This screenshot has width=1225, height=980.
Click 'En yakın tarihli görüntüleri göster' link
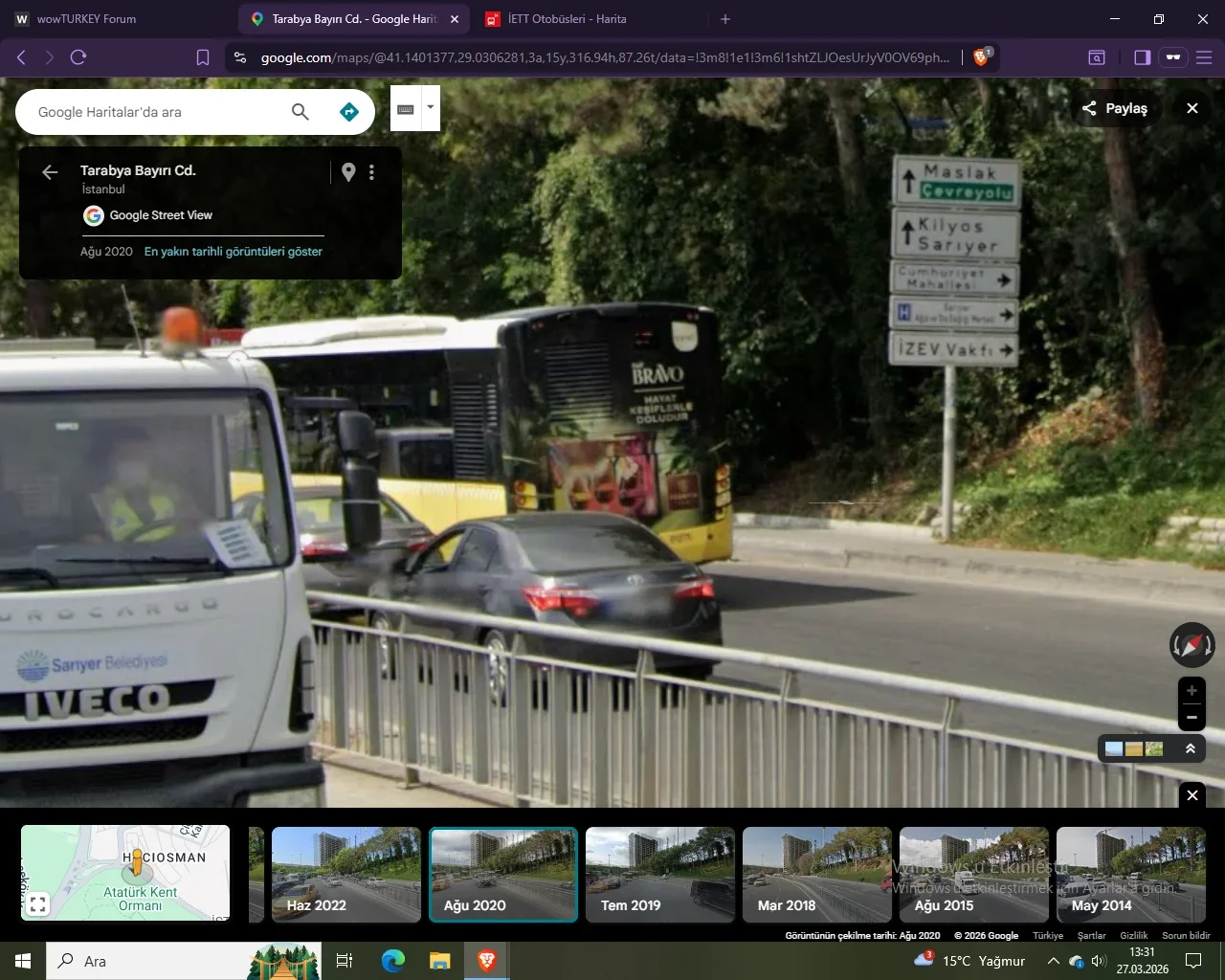click(234, 252)
